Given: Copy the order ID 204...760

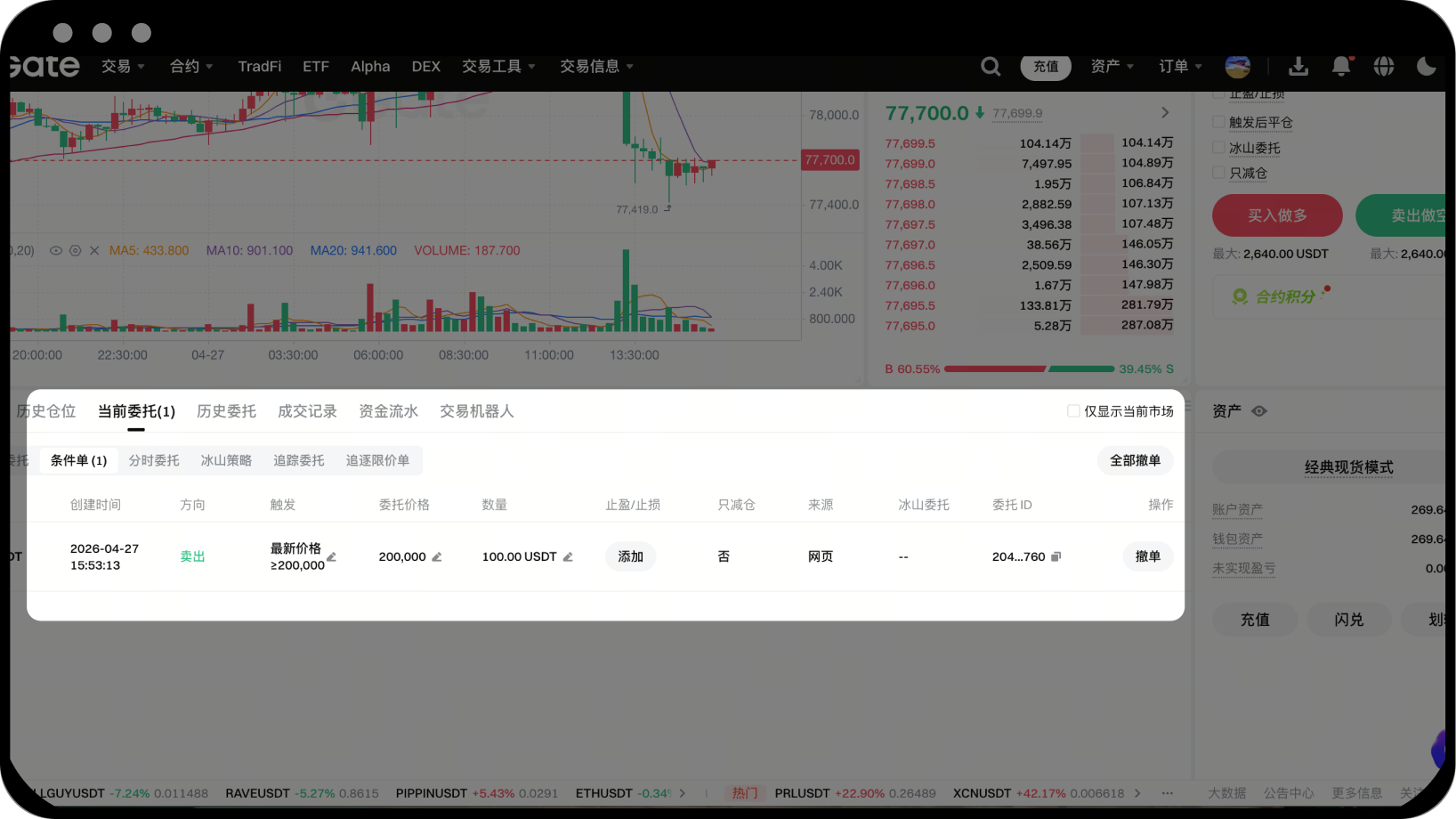Looking at the screenshot, I should [x=1056, y=557].
